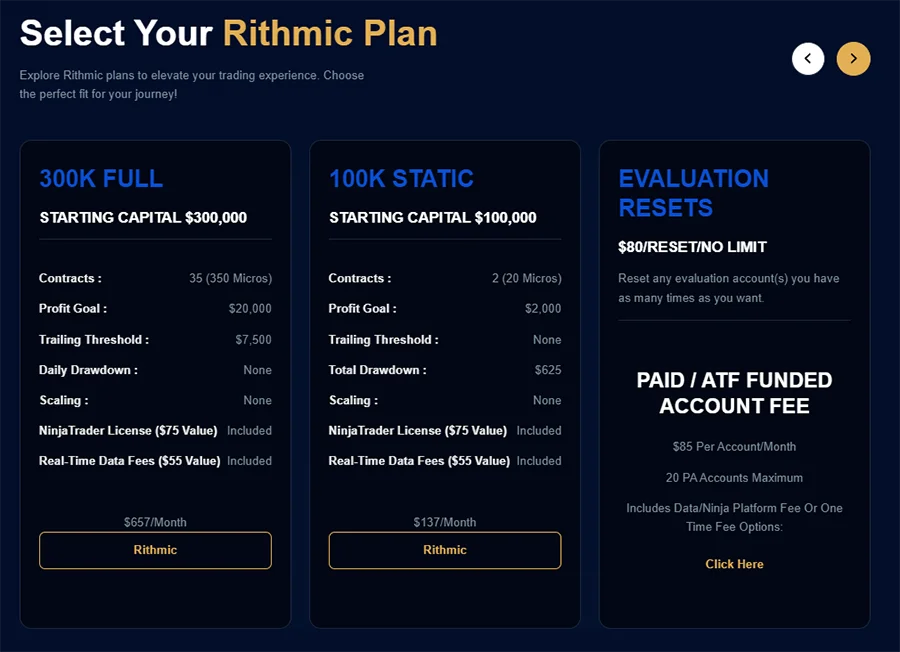900x652 pixels.
Task: Click the $657/Month price label
Action: coord(155,522)
